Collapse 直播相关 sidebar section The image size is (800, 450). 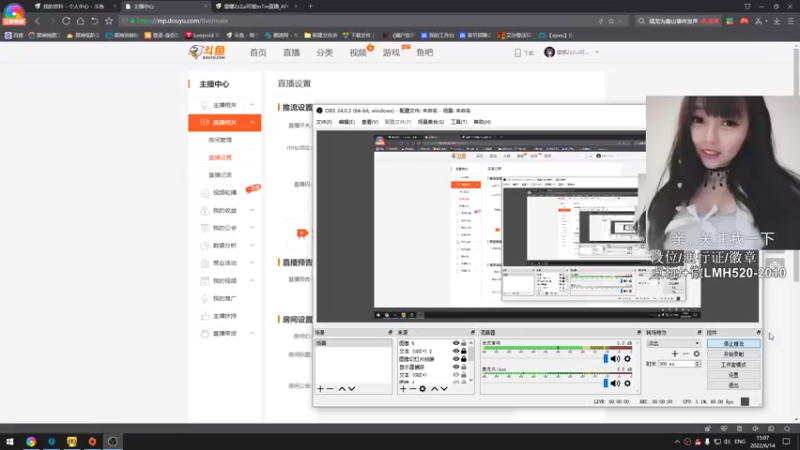tap(252, 122)
